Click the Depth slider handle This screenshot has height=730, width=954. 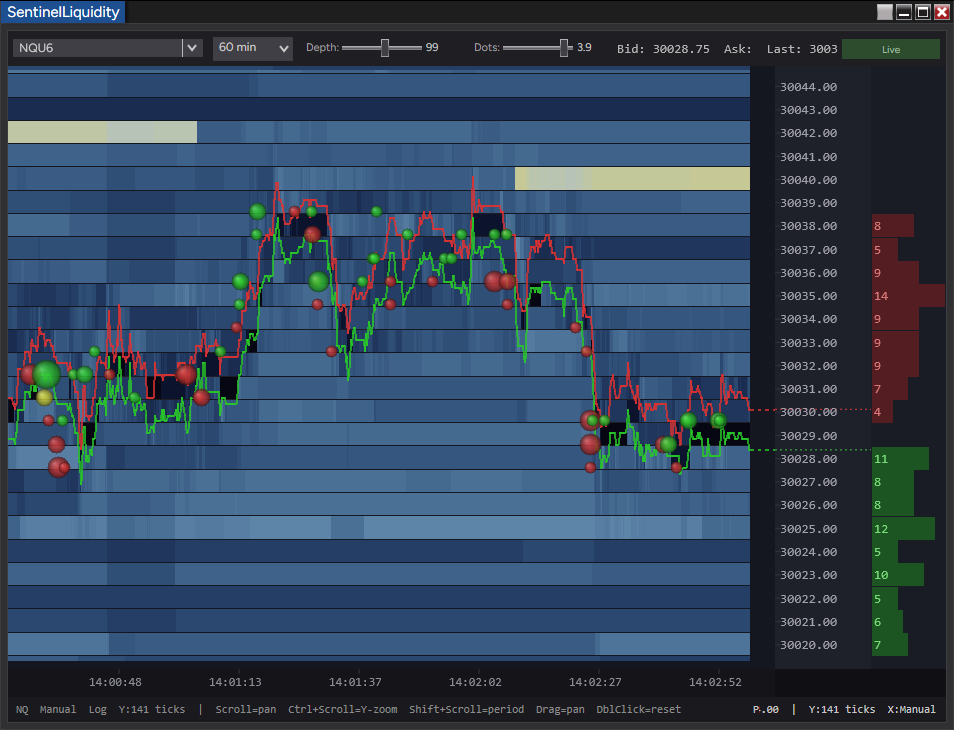pyautogui.click(x=385, y=48)
